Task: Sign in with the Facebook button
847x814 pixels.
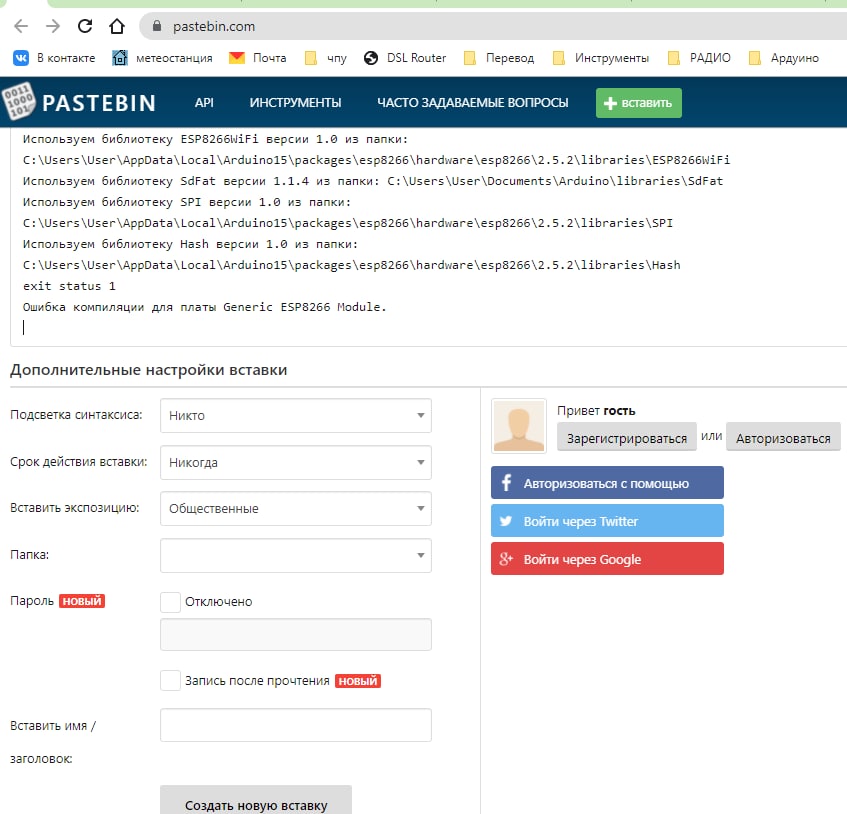Action: tap(607, 483)
